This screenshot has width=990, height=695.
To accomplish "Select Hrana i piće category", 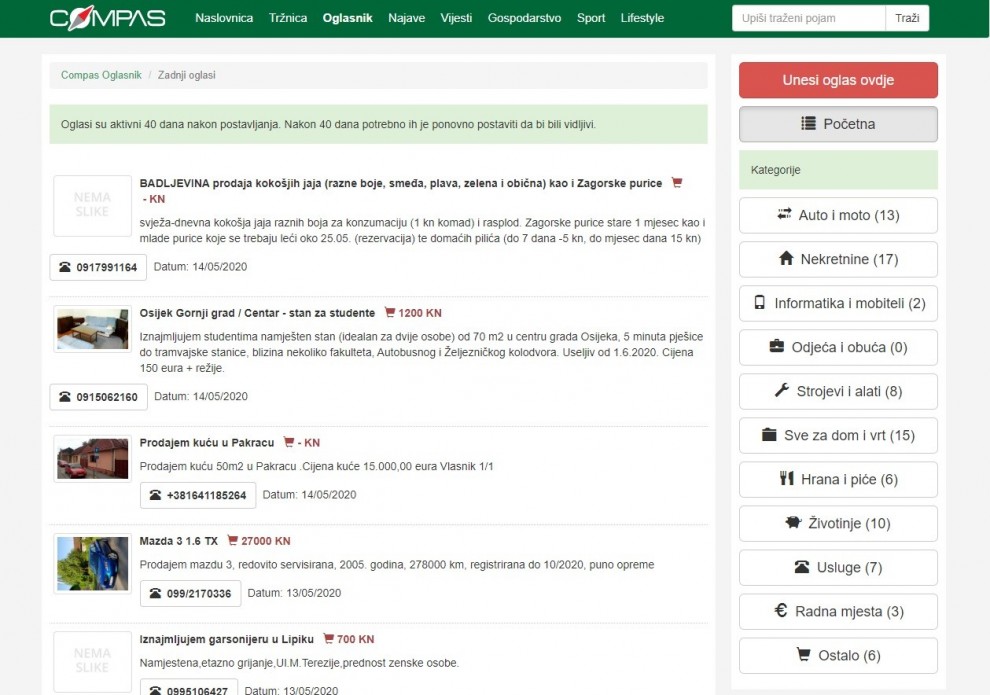I will (838, 479).
